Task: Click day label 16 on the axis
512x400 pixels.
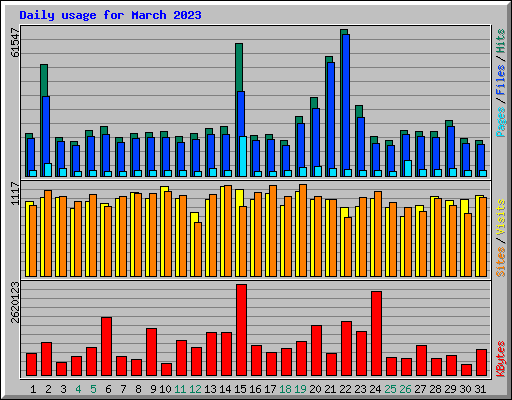Action: (255, 389)
